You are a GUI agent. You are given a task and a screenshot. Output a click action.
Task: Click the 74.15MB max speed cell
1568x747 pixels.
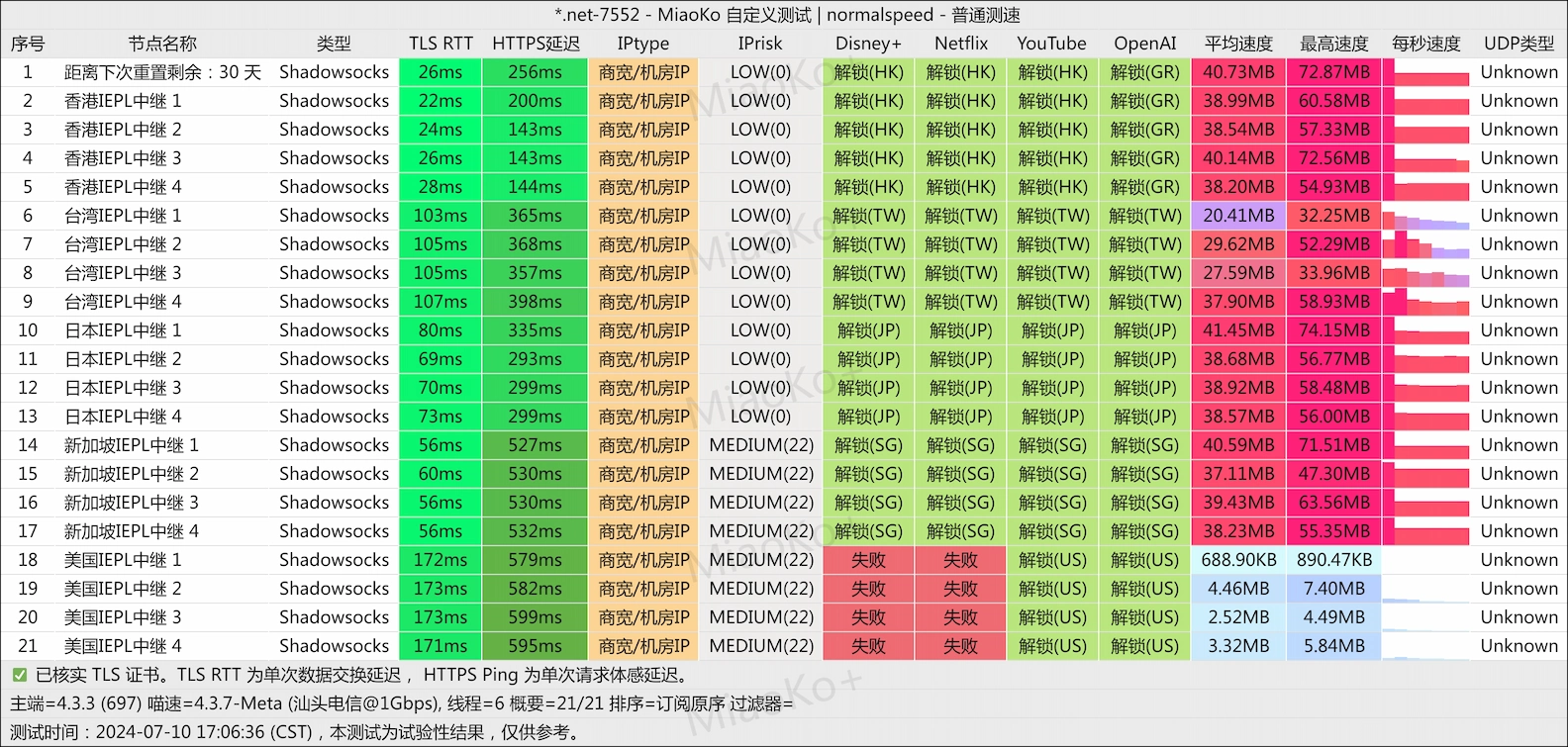tap(1334, 330)
